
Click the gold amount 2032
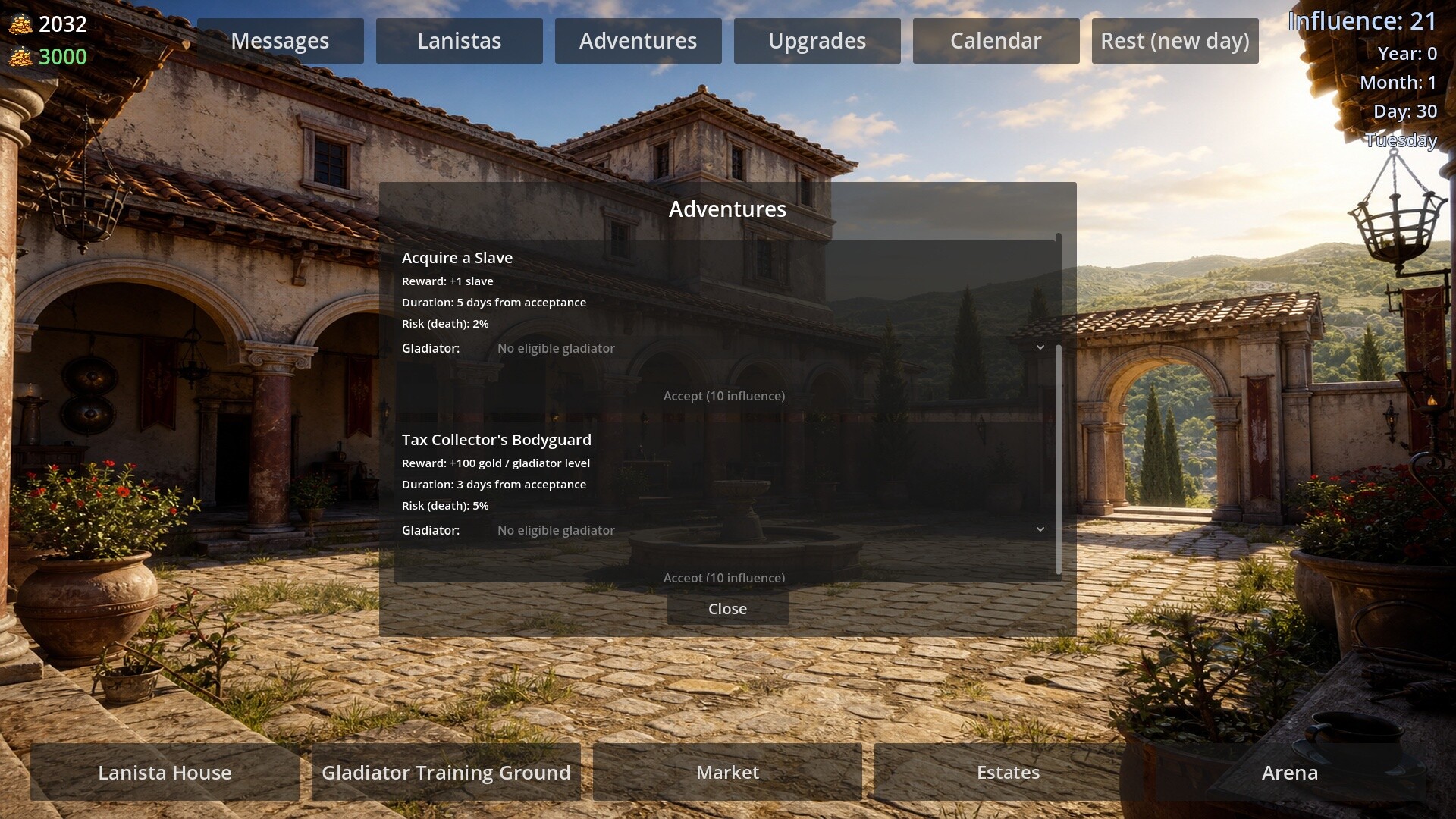click(63, 24)
